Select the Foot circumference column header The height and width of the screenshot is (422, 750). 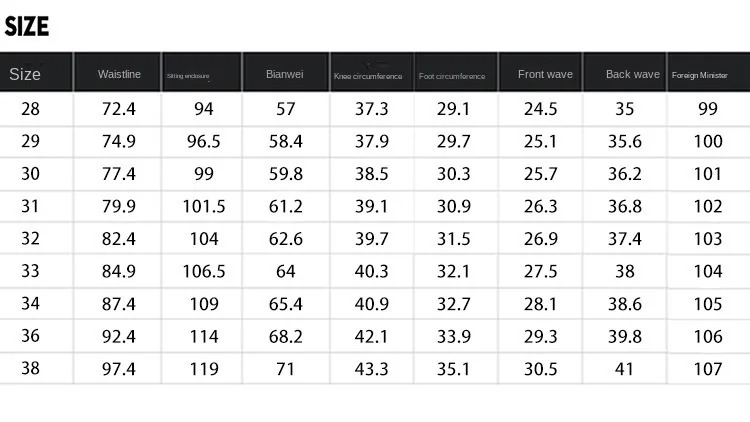[x=452, y=76]
